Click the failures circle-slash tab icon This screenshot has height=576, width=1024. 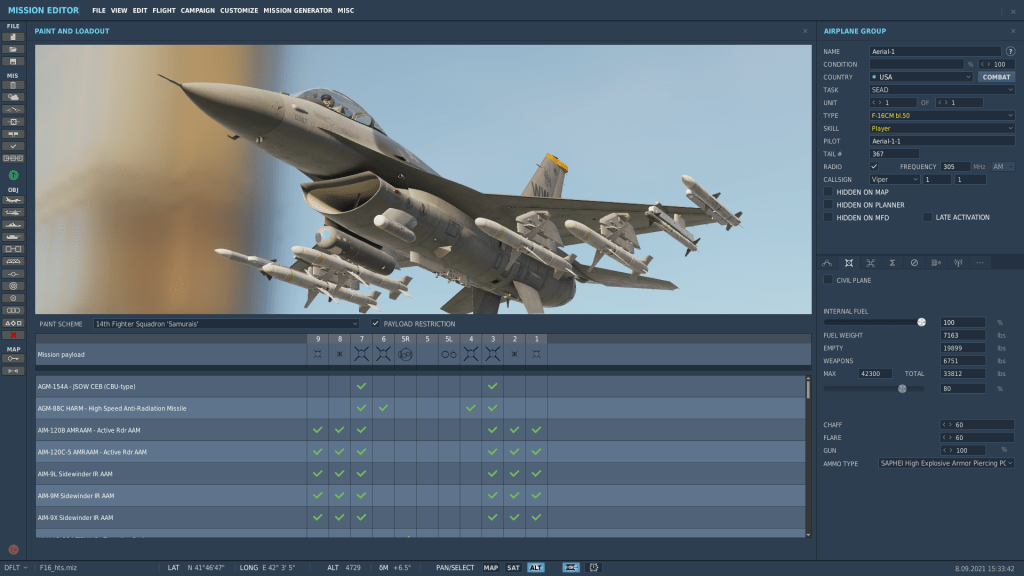point(914,263)
